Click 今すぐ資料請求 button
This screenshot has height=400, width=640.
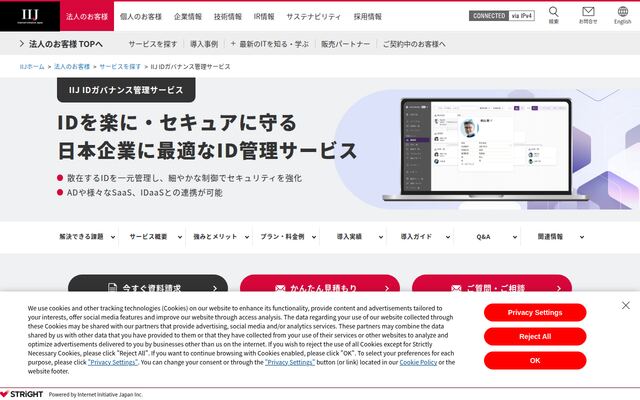(148, 283)
